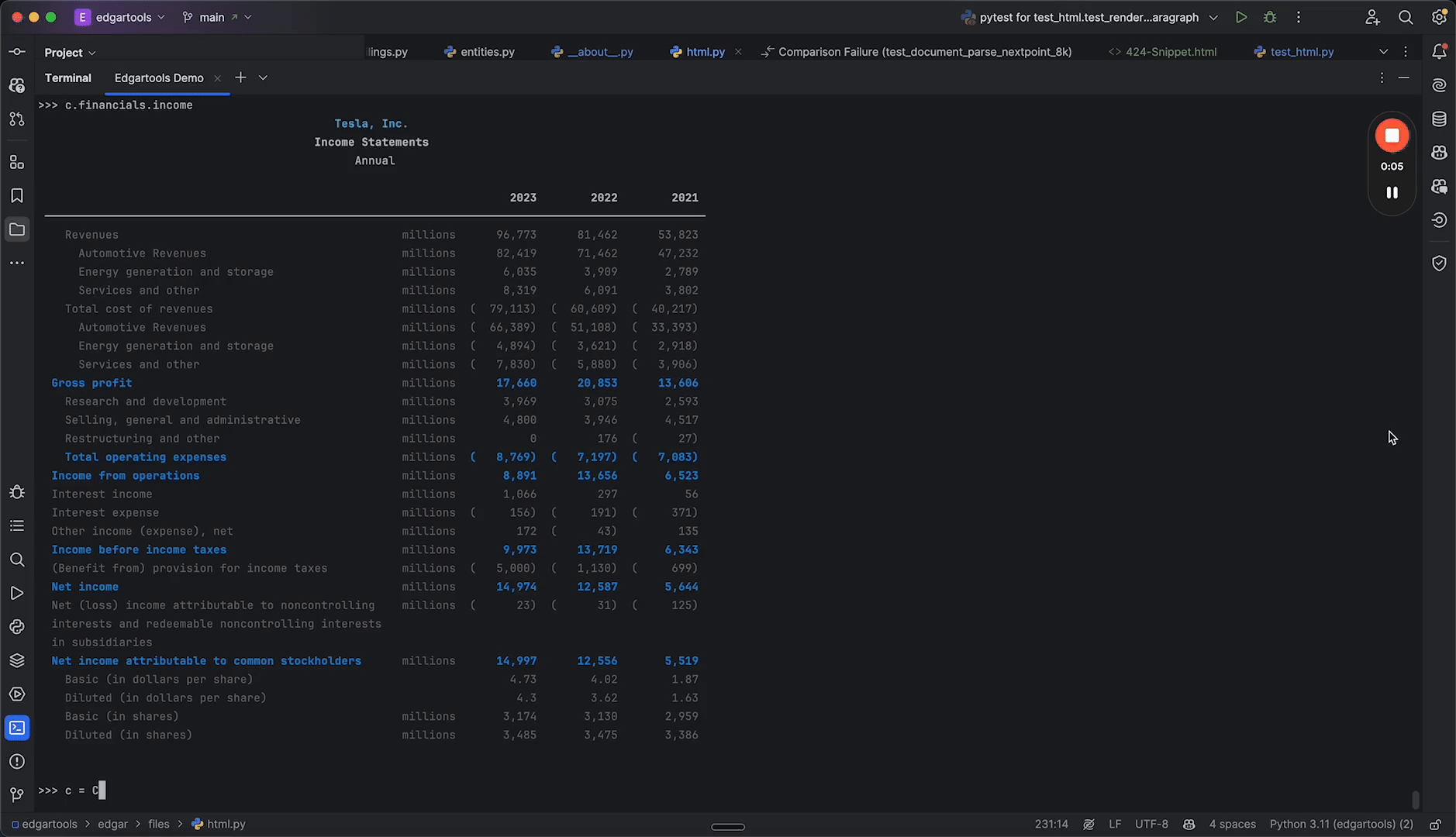
Task: Click the terminal scrollbar on the right edge
Action: pos(1415,798)
